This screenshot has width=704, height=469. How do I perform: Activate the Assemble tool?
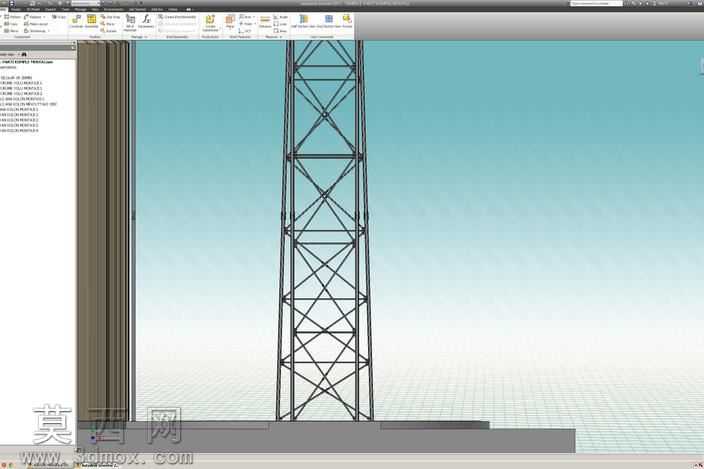click(x=92, y=22)
